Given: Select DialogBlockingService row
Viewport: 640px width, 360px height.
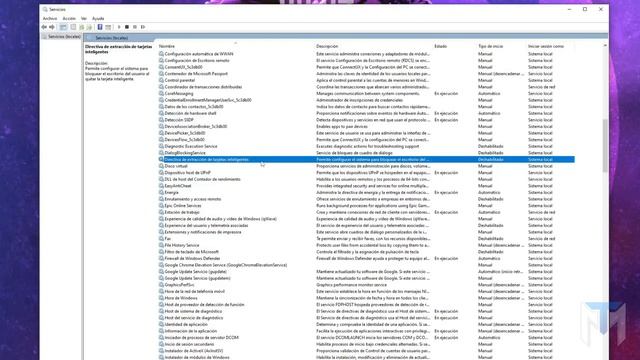Looking at the screenshot, I should click(366, 153).
